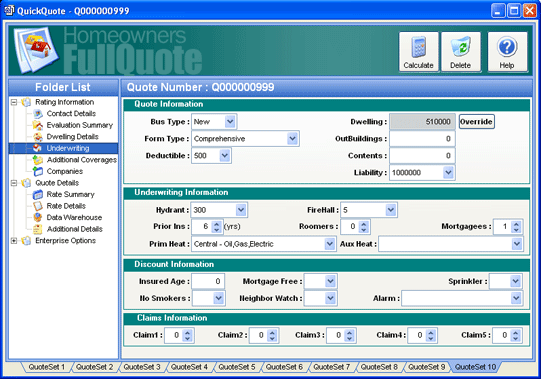The height and width of the screenshot is (379, 541).
Task: Click the Rate Details icon
Action: (x=38, y=206)
